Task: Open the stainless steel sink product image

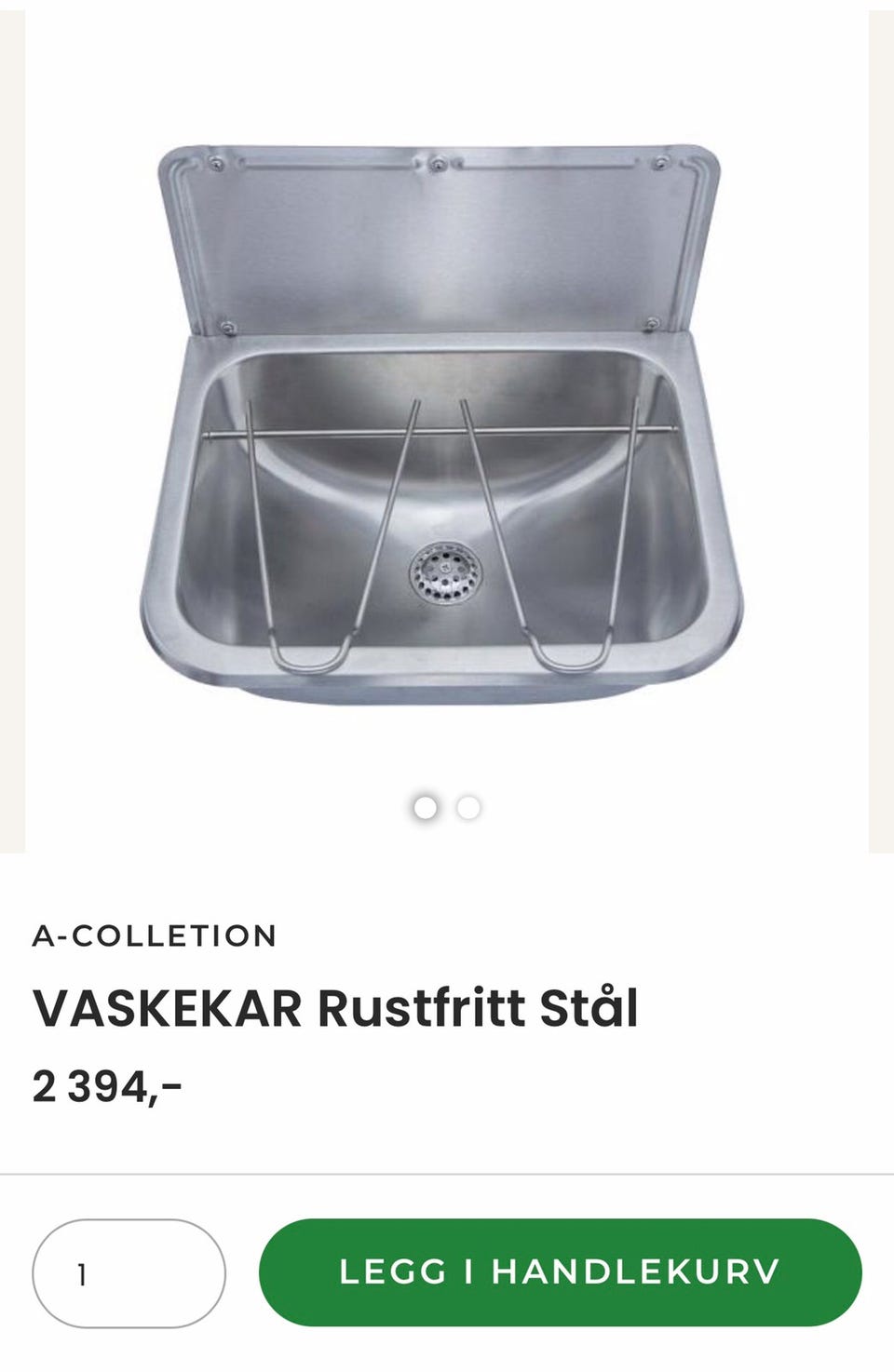Action: 445,424
